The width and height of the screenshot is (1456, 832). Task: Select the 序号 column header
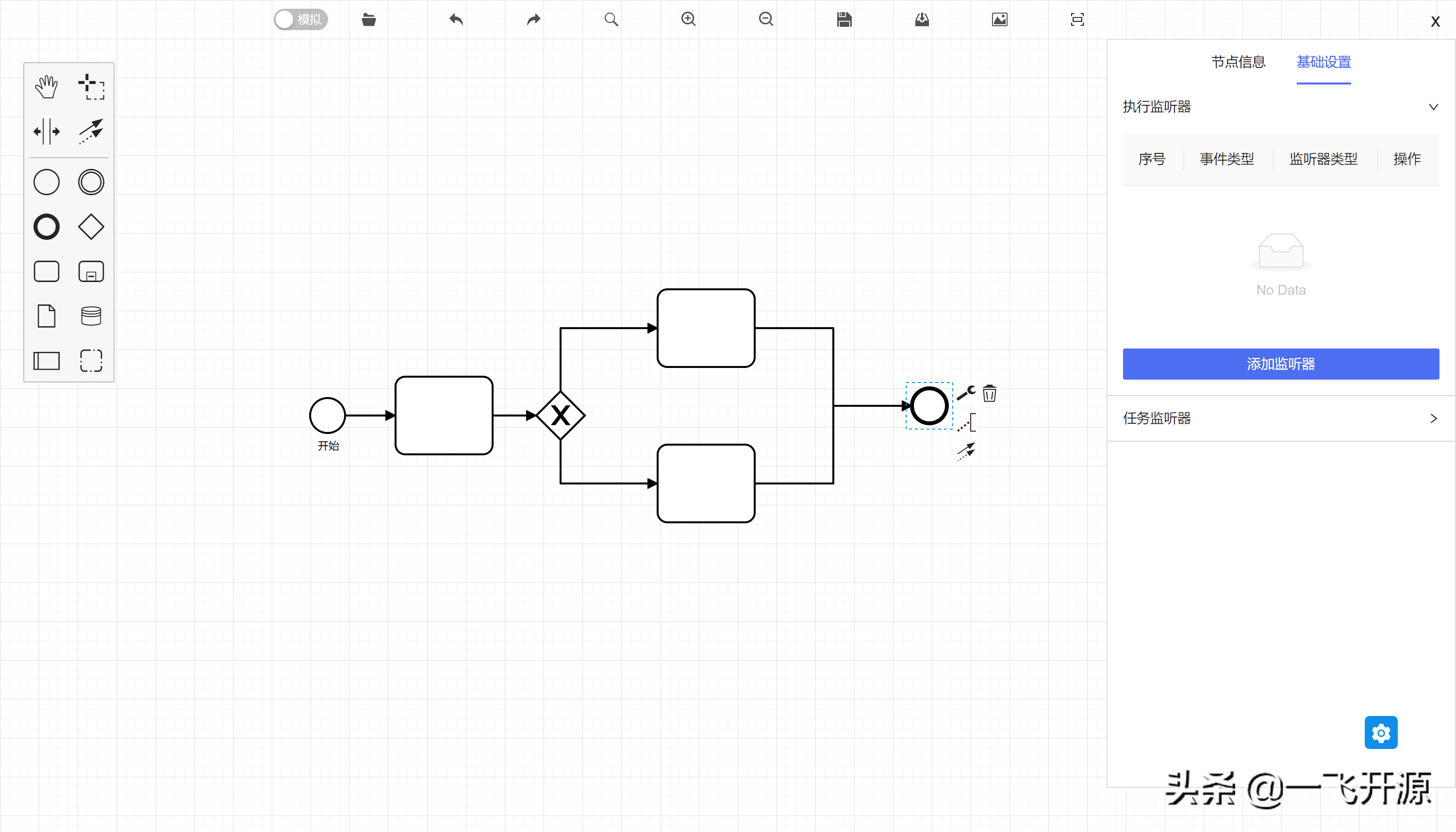point(1152,159)
